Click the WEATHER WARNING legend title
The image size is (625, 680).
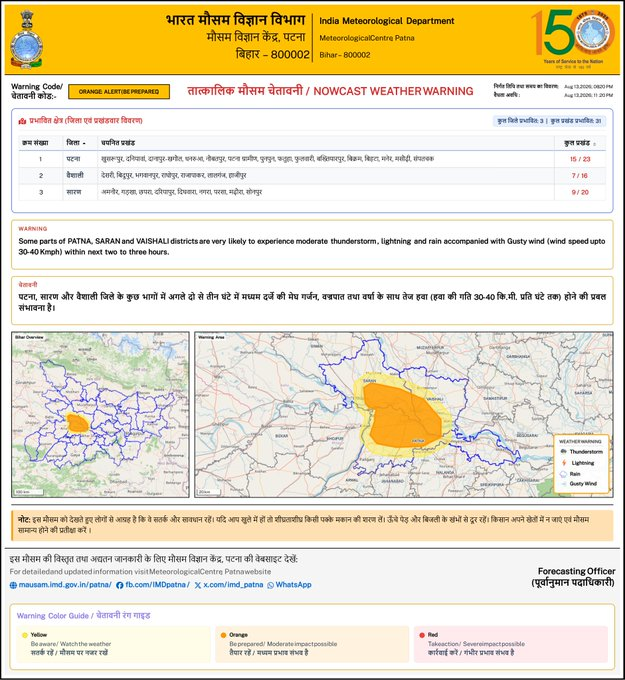coord(580,441)
